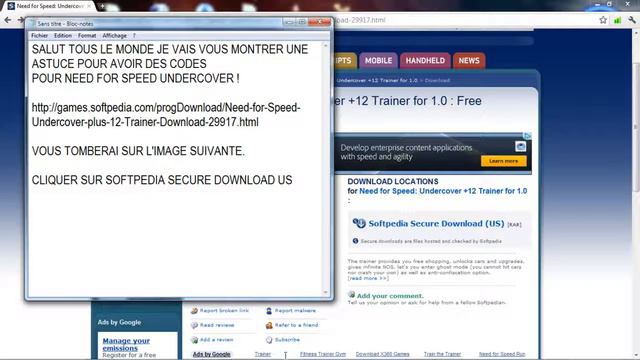Click Subscribe link
The width and height of the screenshot is (640, 360).
(x=287, y=340)
